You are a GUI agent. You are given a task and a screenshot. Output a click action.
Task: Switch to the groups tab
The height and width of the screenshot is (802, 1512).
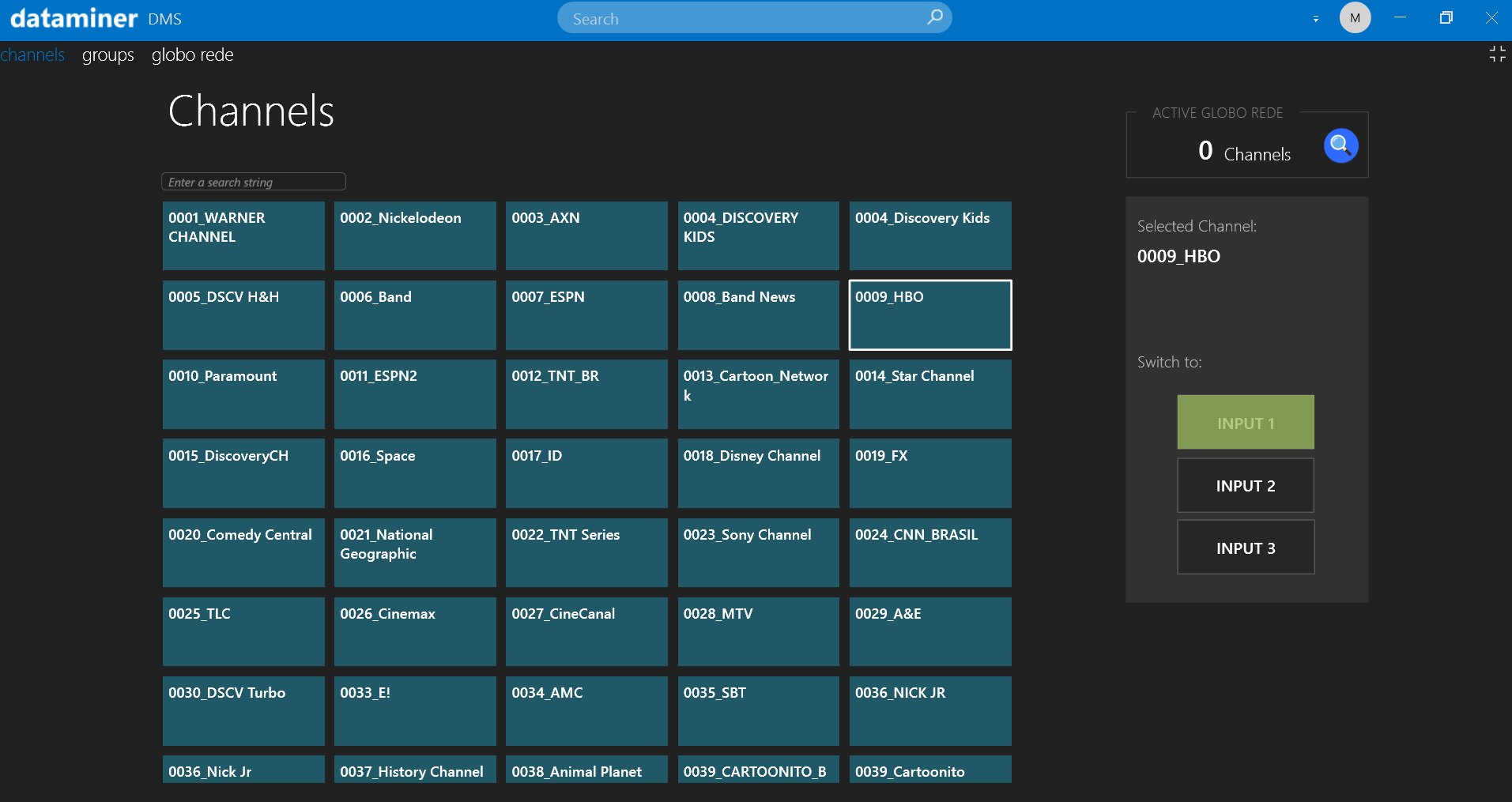(x=108, y=55)
